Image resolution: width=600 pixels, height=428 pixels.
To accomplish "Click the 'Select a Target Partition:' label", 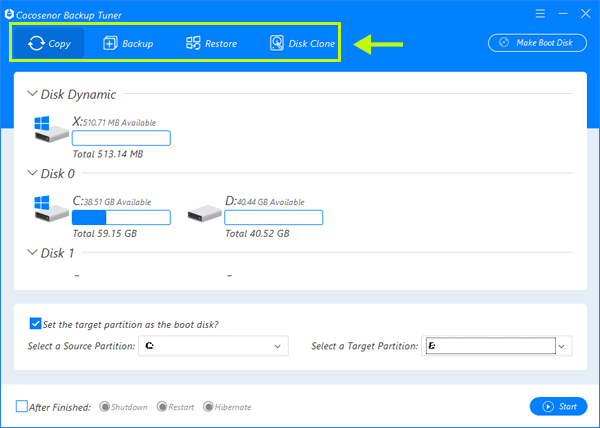I will coord(364,346).
